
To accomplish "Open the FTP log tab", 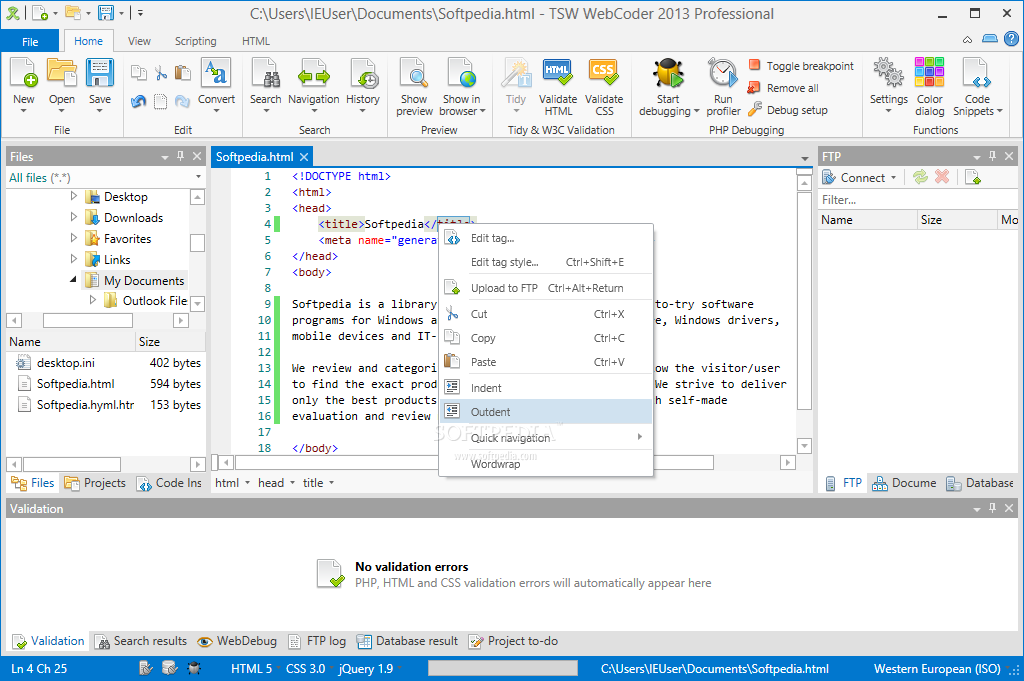I will [x=317, y=641].
